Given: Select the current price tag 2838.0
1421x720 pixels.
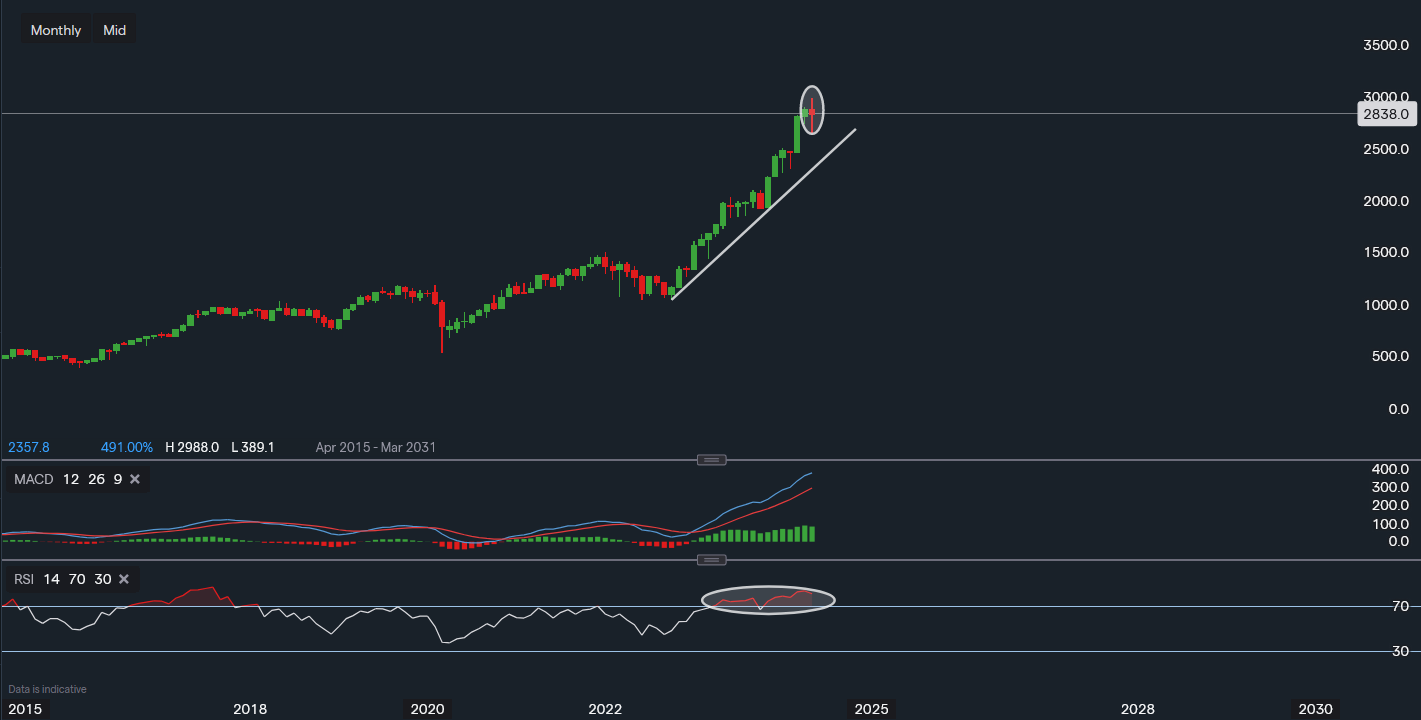Looking at the screenshot, I should 1387,114.
